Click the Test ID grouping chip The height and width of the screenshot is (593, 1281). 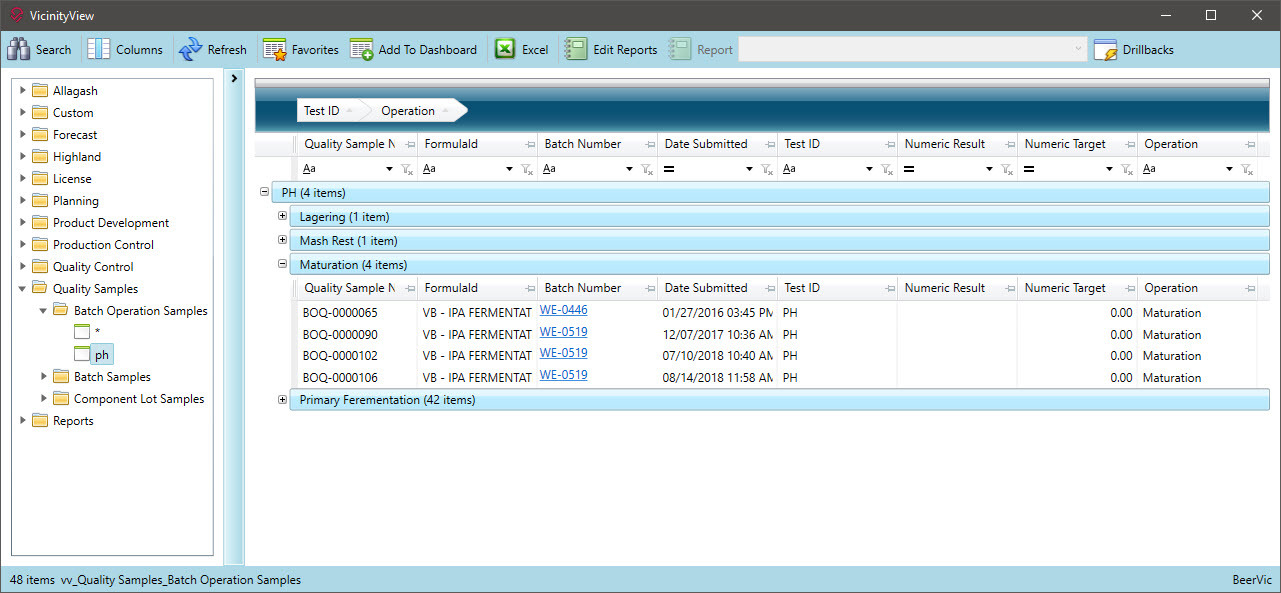(x=327, y=111)
